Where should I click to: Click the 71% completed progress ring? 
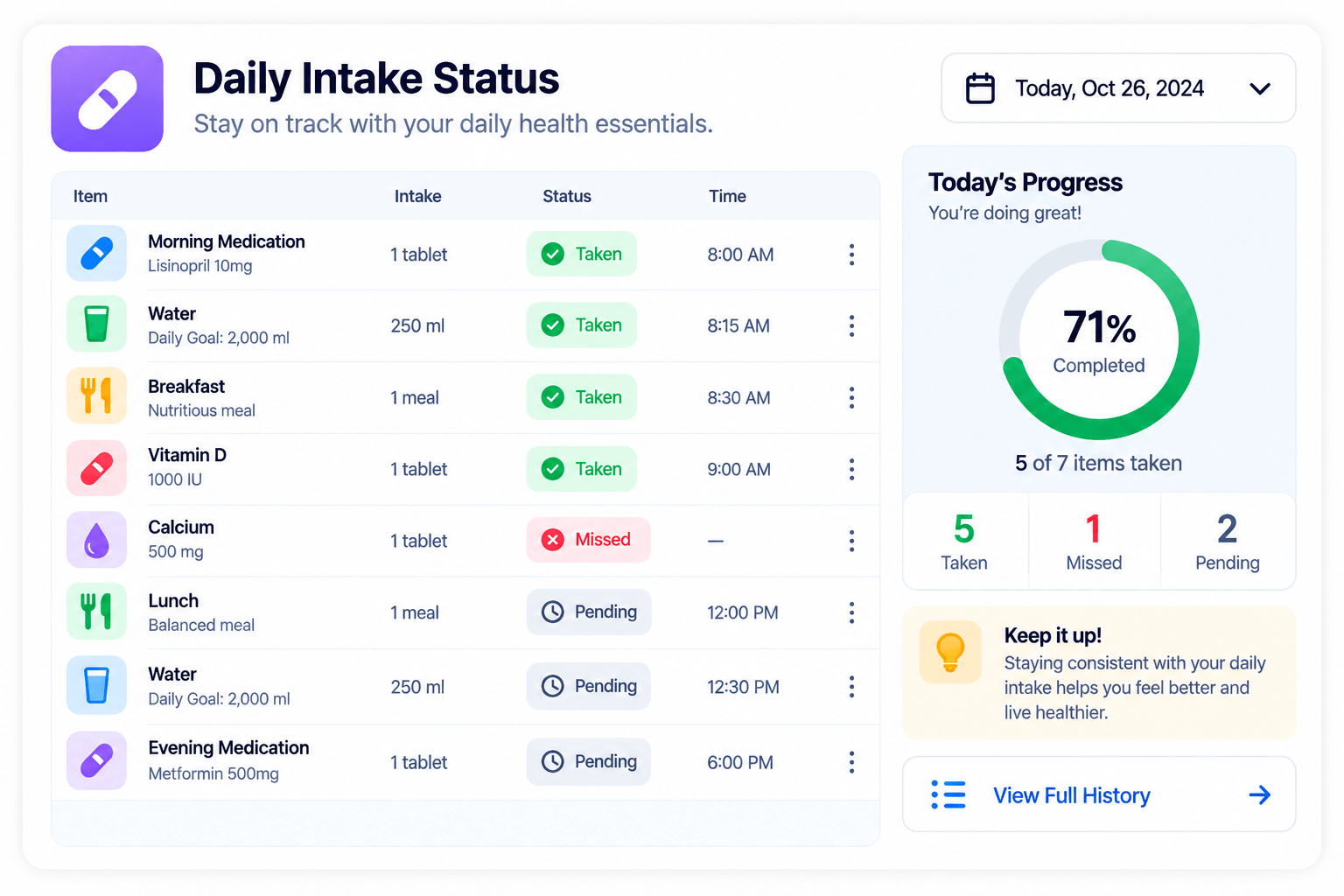1099,339
